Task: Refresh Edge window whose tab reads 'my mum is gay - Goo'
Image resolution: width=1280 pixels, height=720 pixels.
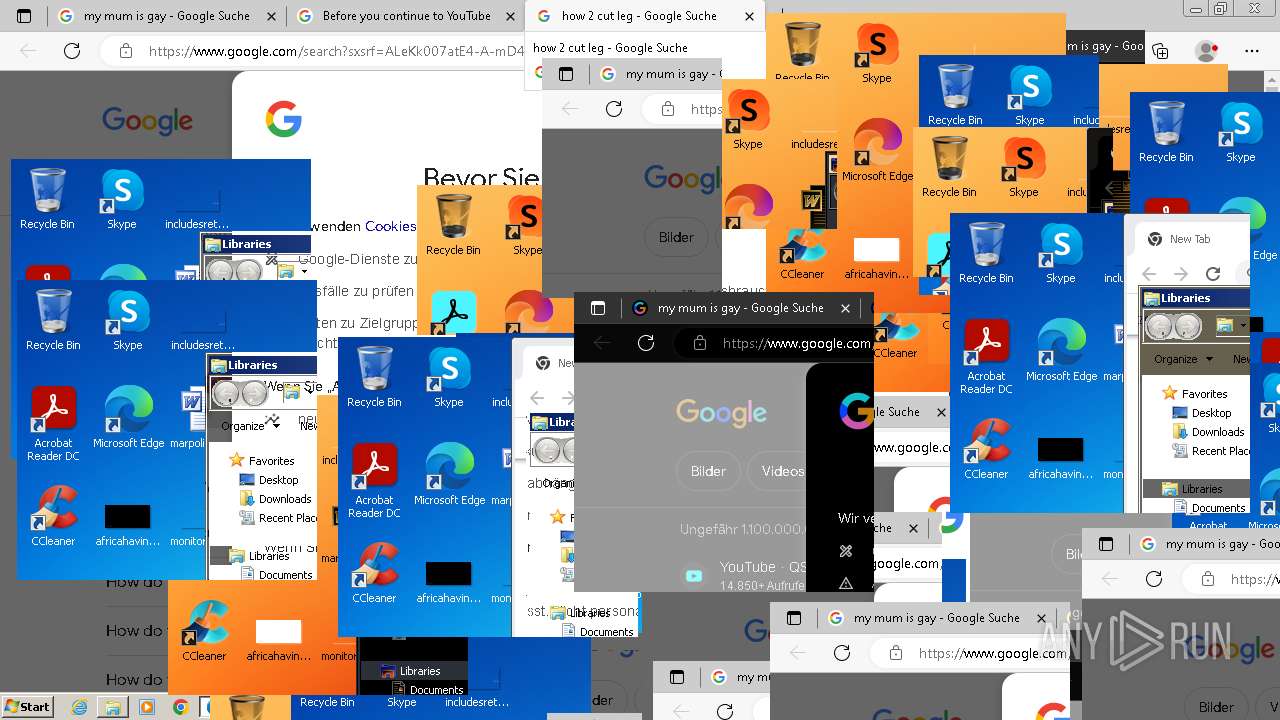Action: [1154, 579]
